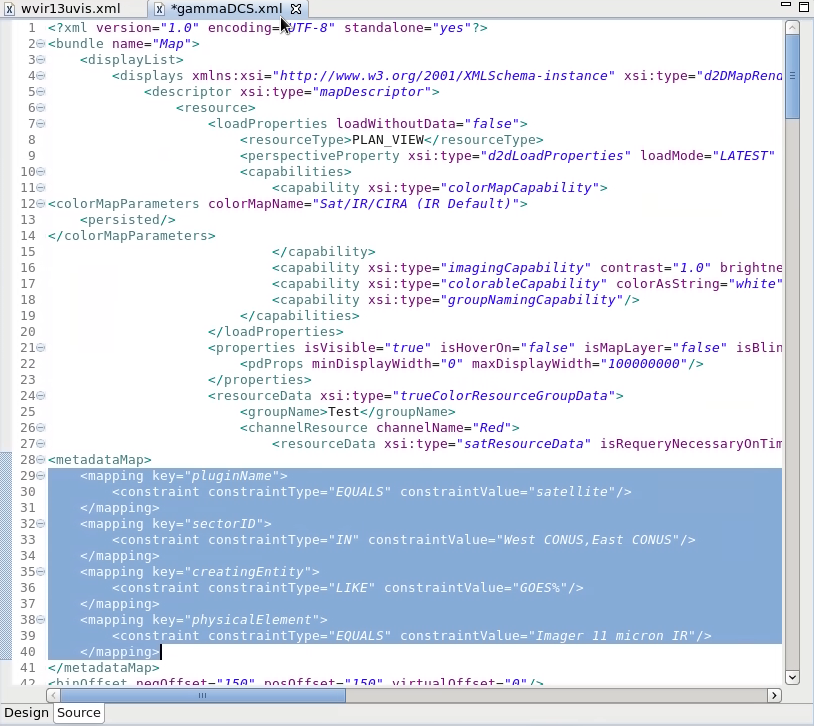Image resolution: width=814 pixels, height=726 pixels.
Task: Click constraintValue Imager 11 micron IR
Action: tap(612, 636)
